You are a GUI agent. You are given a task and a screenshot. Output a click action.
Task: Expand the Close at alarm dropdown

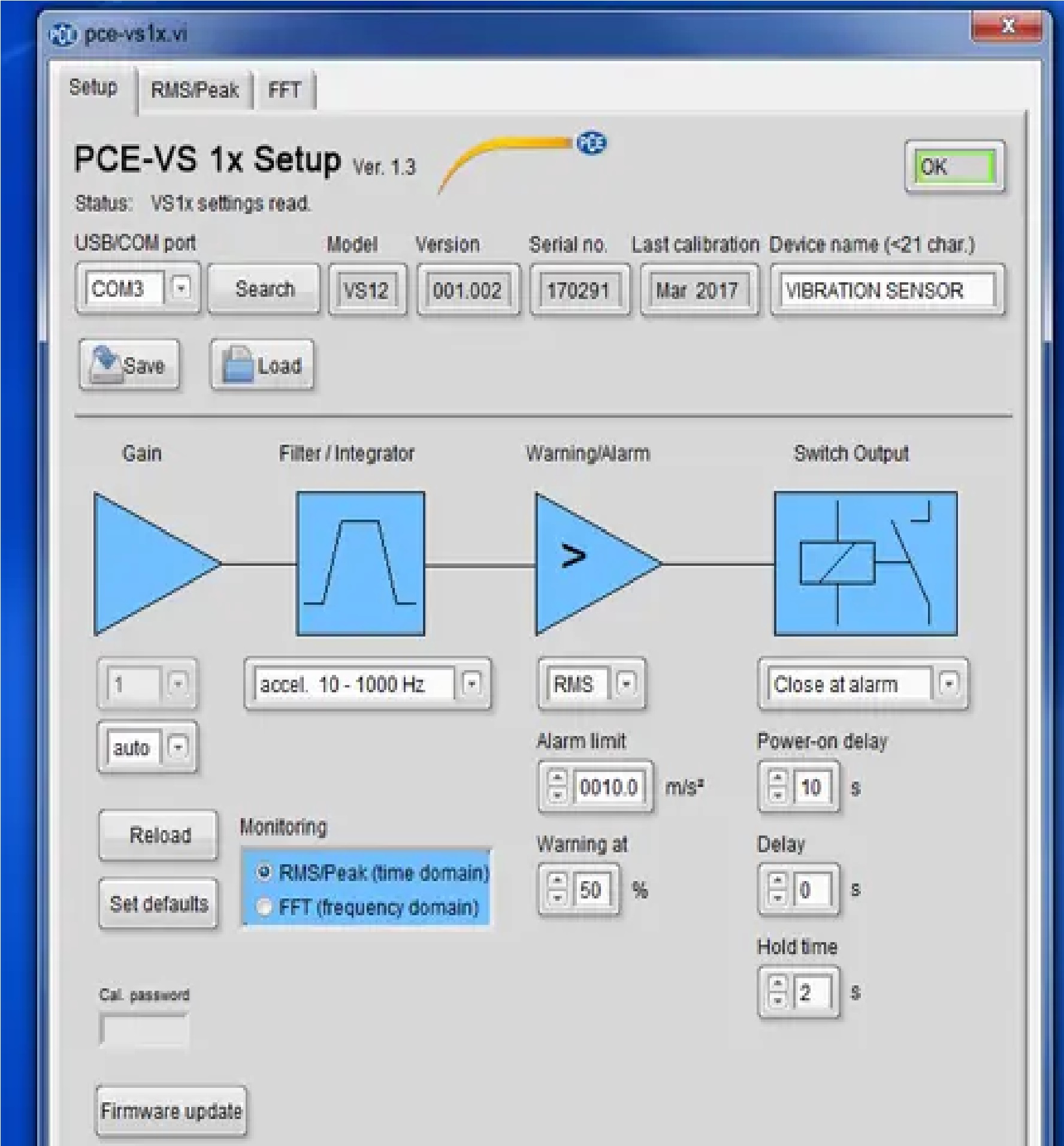pyautogui.click(x=948, y=683)
